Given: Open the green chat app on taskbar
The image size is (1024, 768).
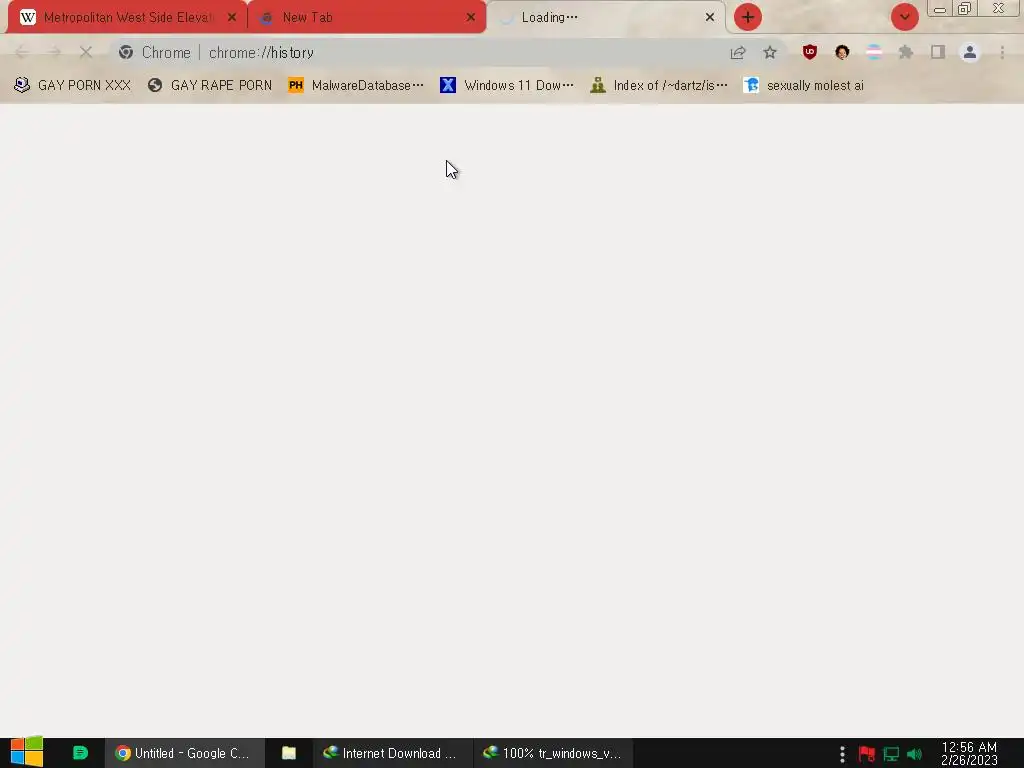Looking at the screenshot, I should (80, 753).
